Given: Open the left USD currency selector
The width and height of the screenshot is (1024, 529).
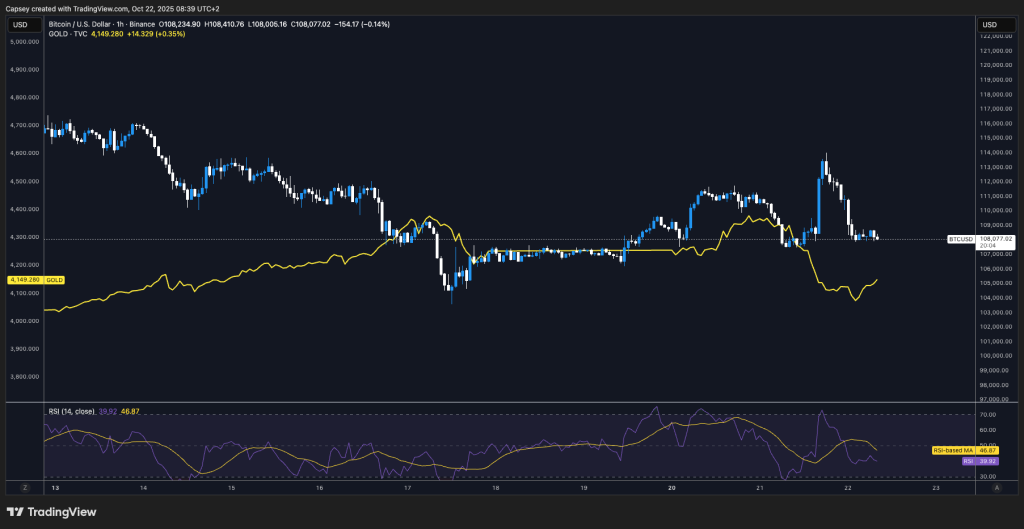Looking at the screenshot, I should pyautogui.click(x=20, y=24).
